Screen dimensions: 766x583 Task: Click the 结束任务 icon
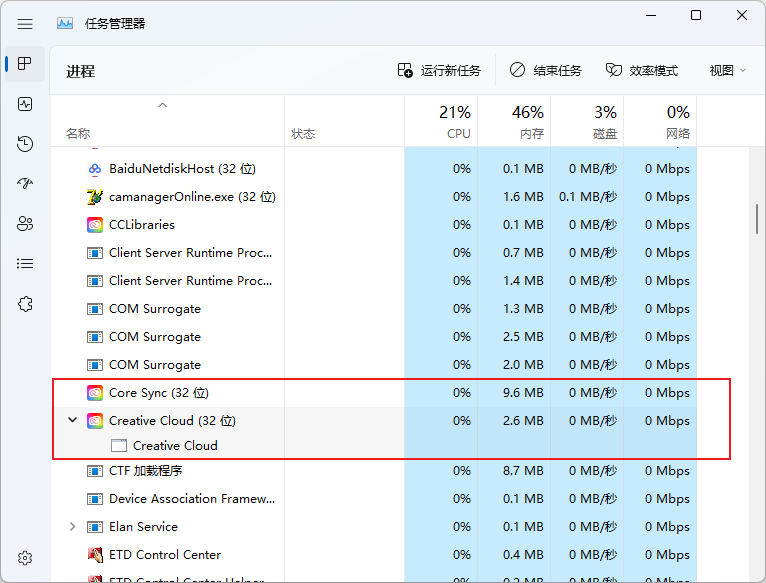coord(517,70)
